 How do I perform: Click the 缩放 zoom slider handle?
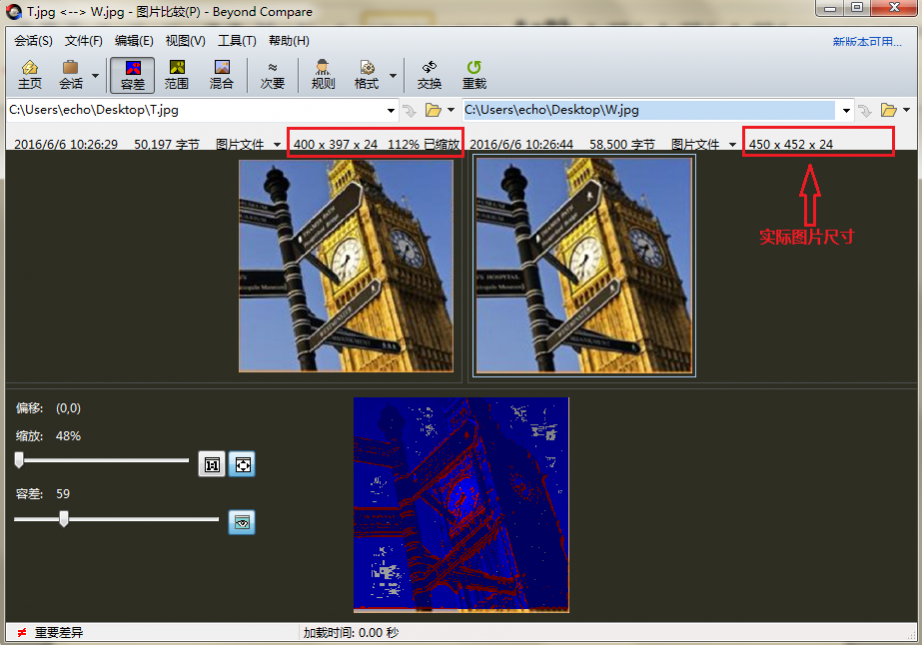pos(19,460)
